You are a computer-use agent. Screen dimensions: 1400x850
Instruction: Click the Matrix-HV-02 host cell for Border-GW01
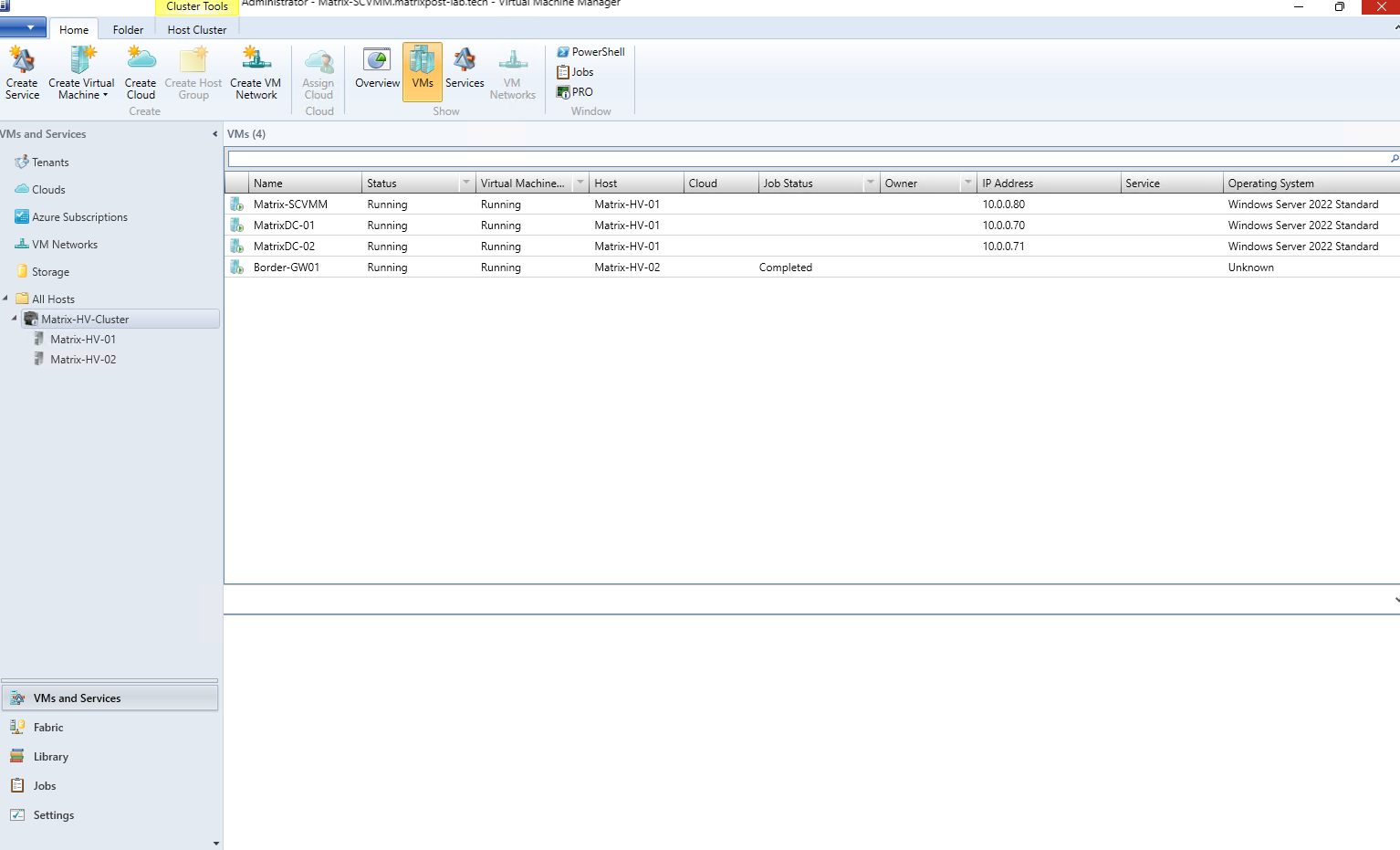tap(627, 268)
